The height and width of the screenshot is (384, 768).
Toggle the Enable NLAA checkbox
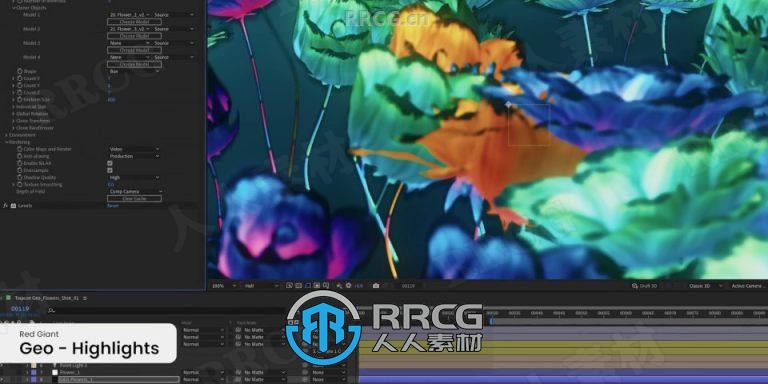pyautogui.click(x=110, y=163)
